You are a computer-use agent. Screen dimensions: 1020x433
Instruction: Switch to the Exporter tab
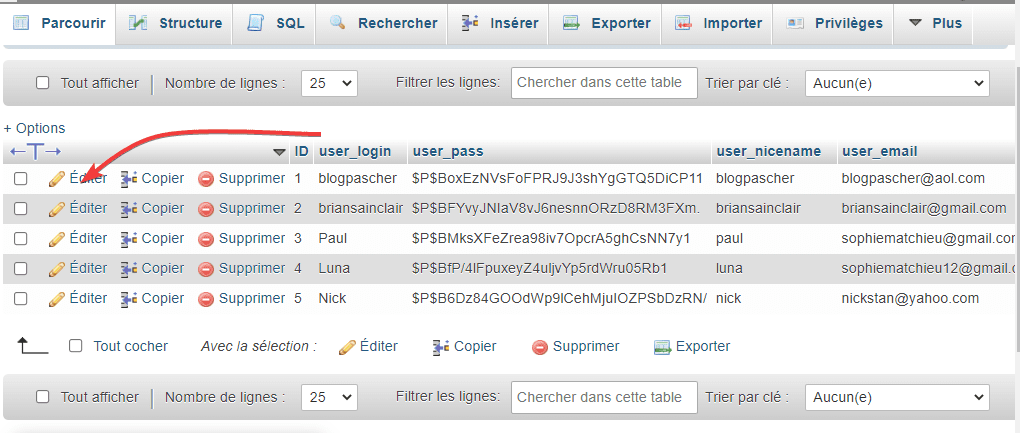[x=606, y=23]
